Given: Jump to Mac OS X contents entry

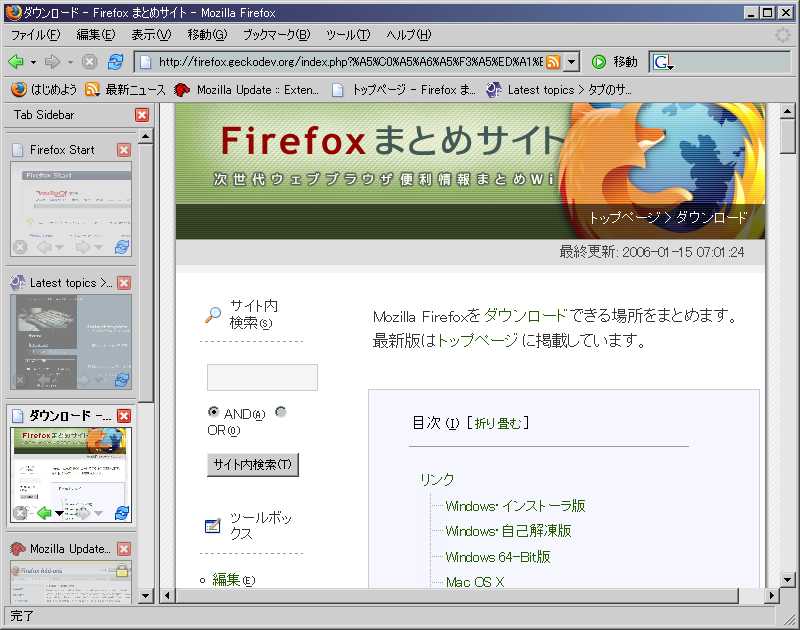Looking at the screenshot, I should (x=474, y=582).
